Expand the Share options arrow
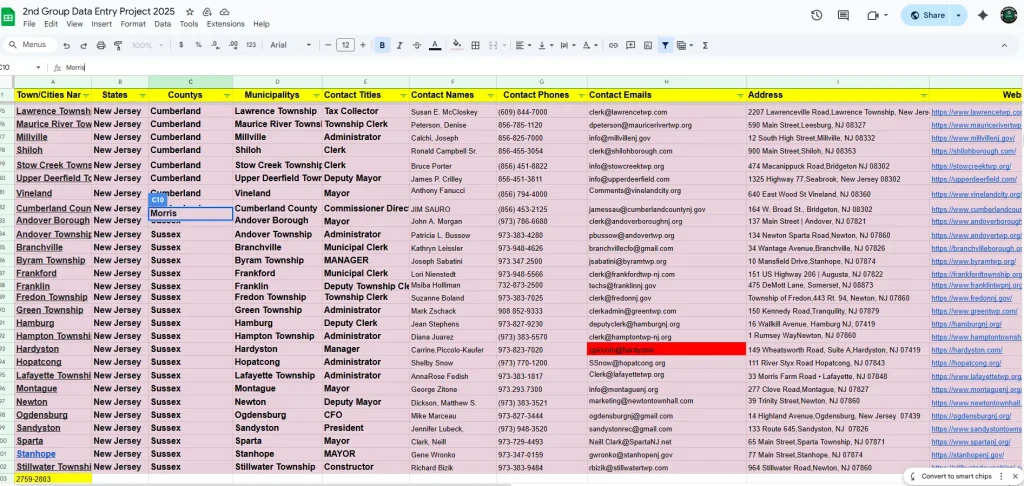The image size is (1024, 486). [959, 15]
